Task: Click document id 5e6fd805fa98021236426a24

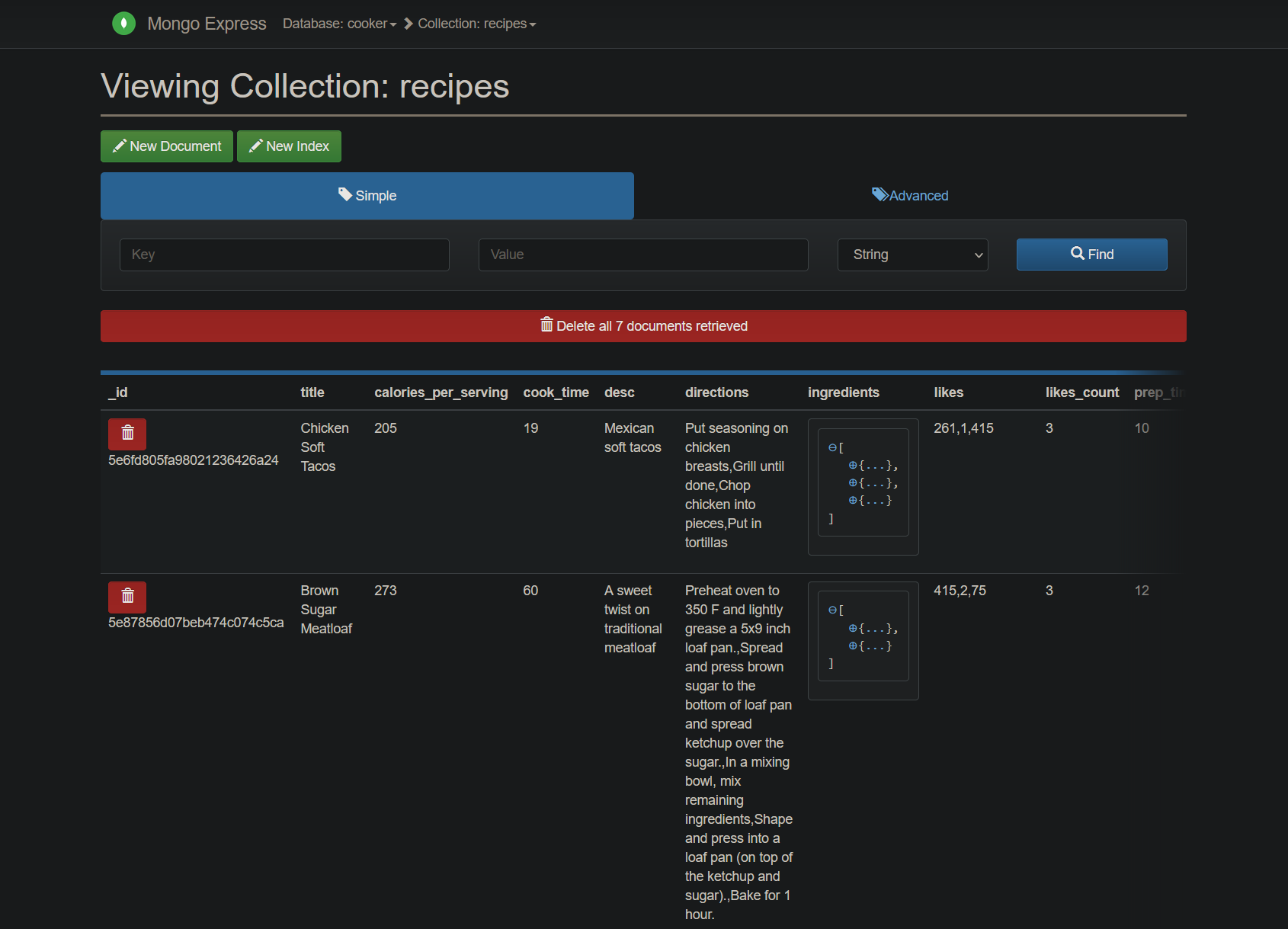Action: point(194,460)
